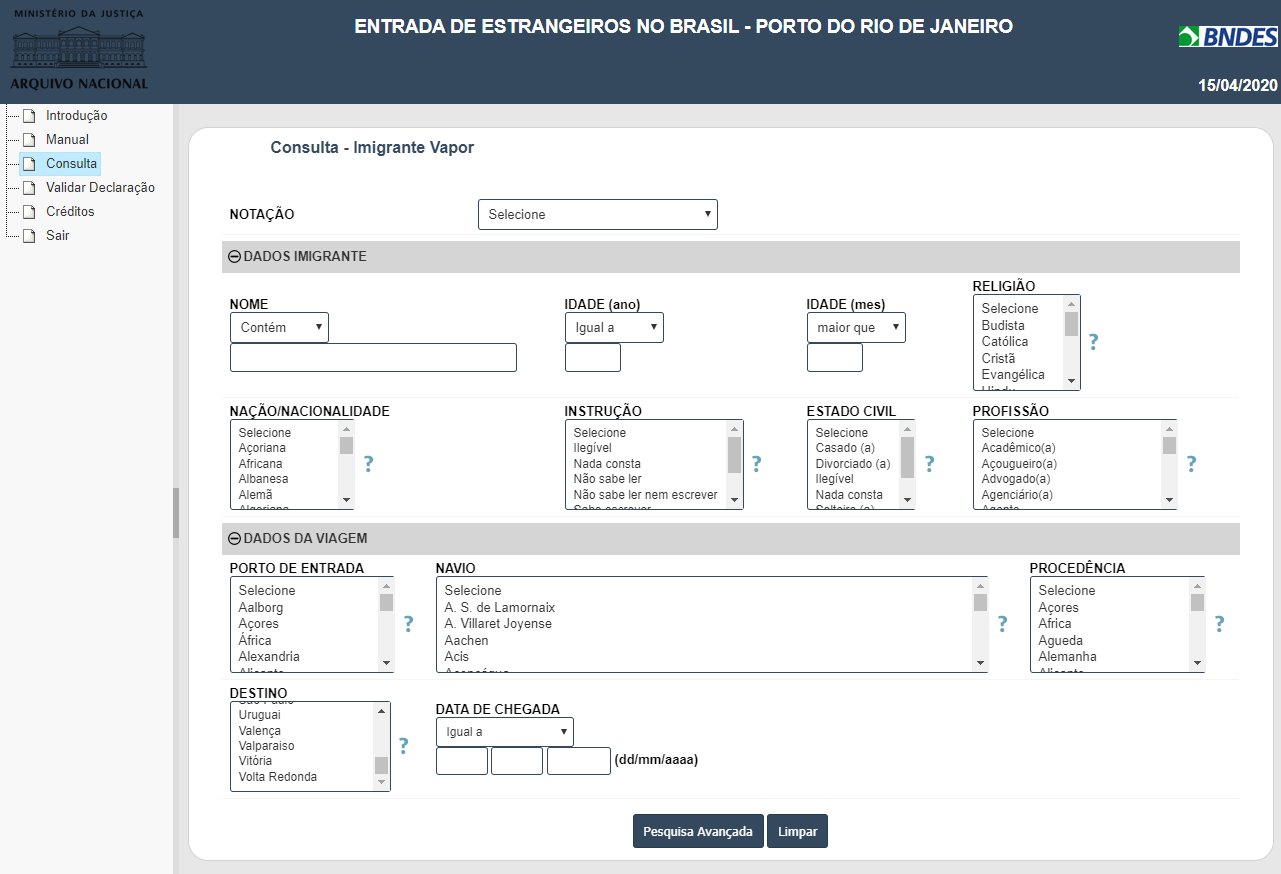
Task: Open the Idade (mes) 'maior que' dropdown
Action: [x=856, y=328]
